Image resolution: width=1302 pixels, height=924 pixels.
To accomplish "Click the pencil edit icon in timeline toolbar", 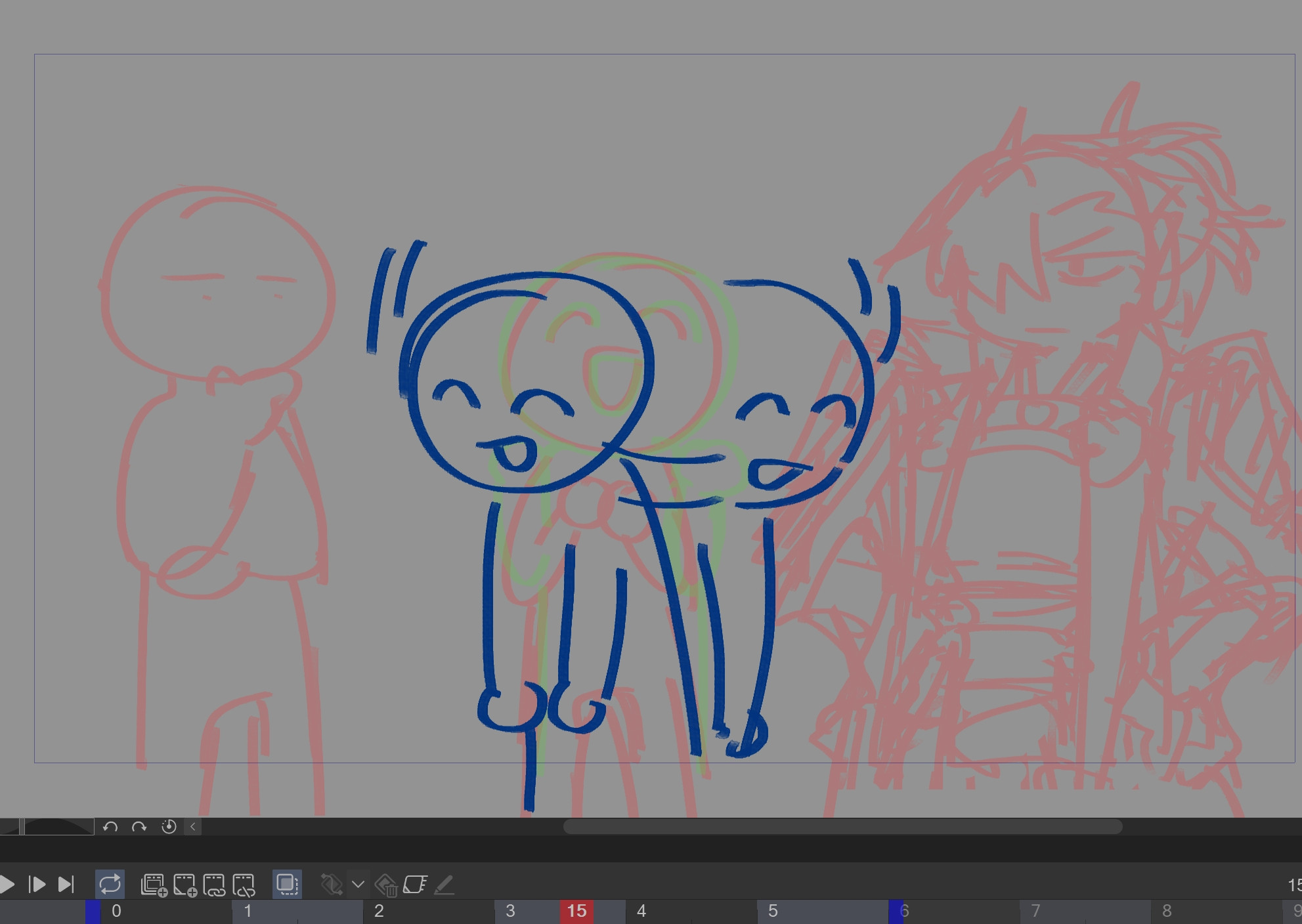I will tap(445, 885).
